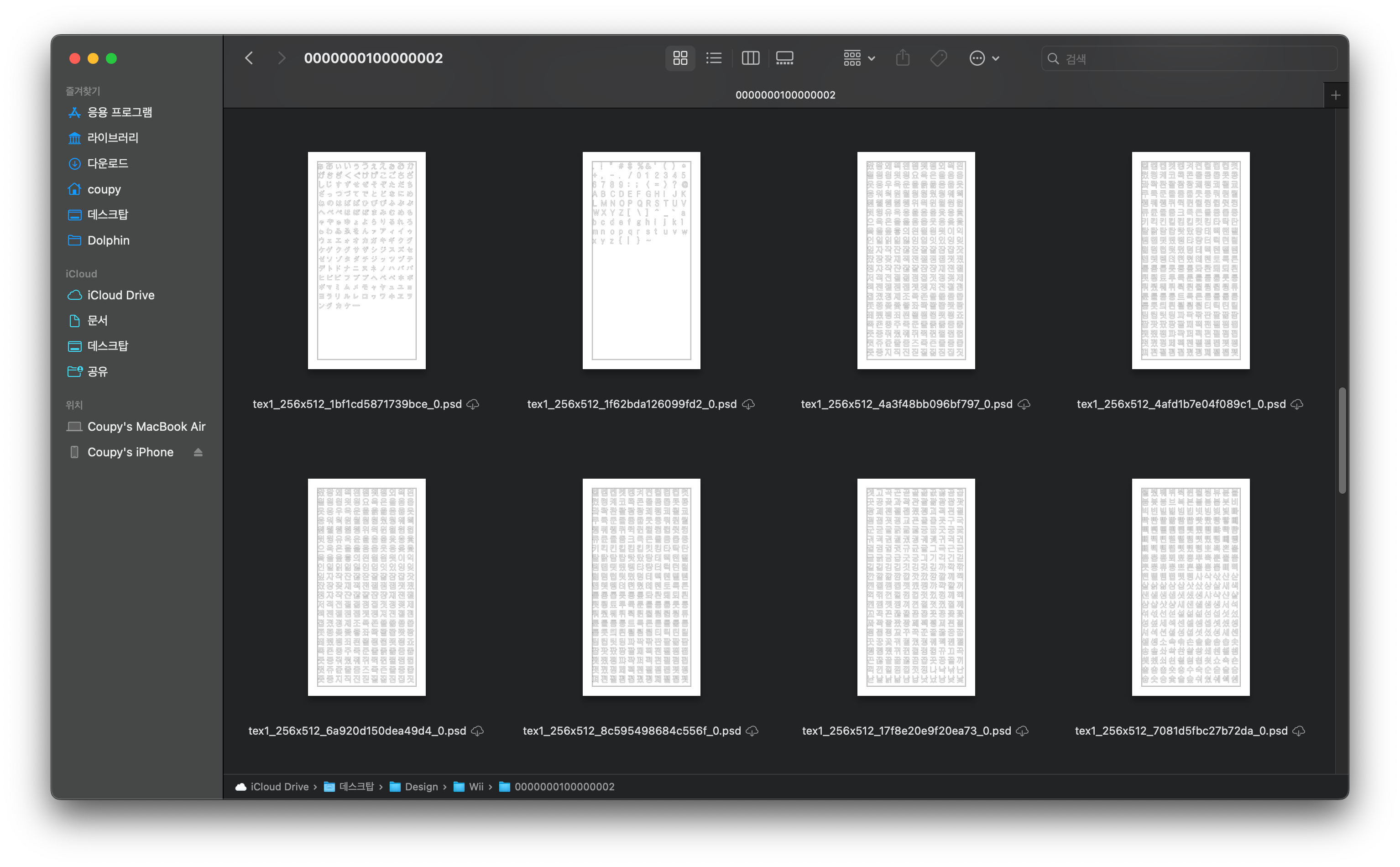Switch to column view

pyautogui.click(x=750, y=58)
